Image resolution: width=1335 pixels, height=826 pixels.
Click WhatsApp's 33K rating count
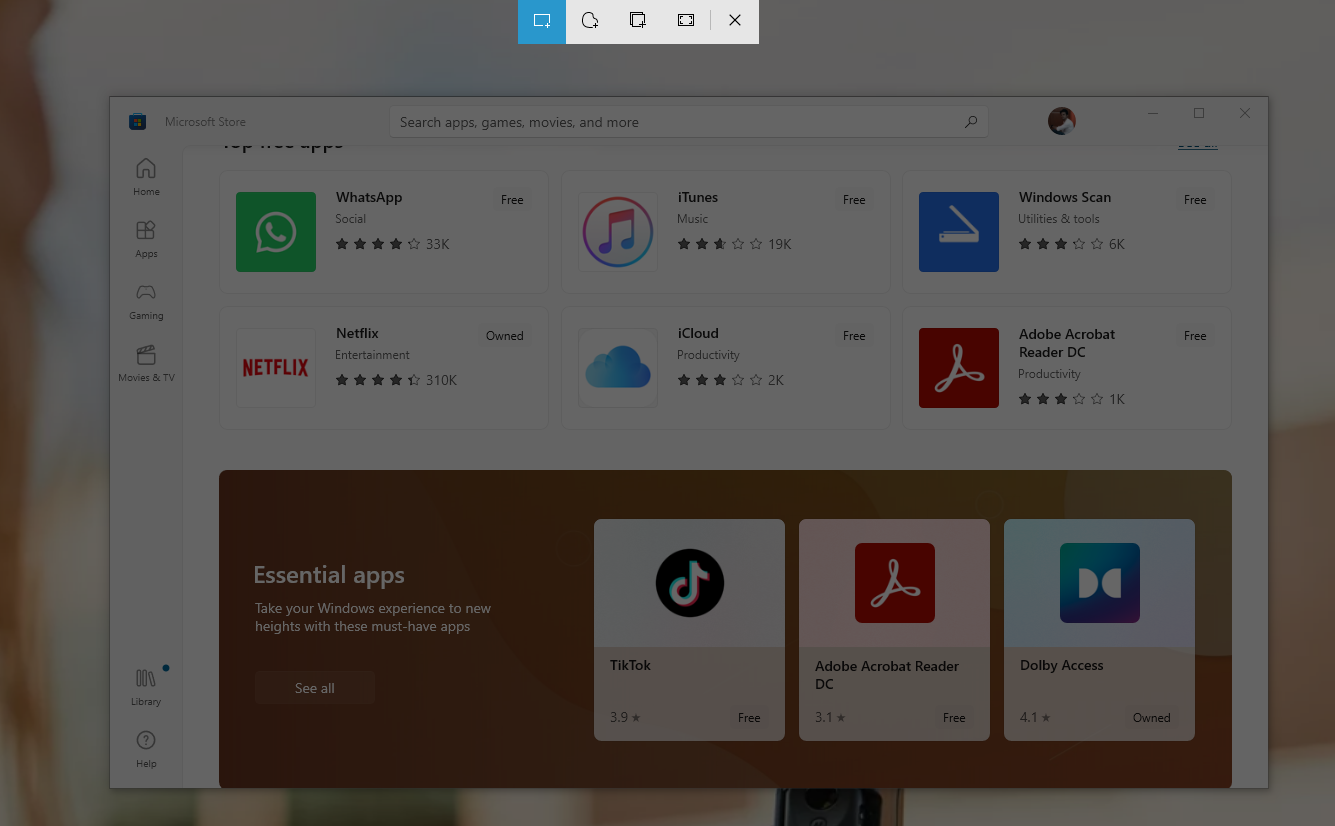(x=438, y=244)
